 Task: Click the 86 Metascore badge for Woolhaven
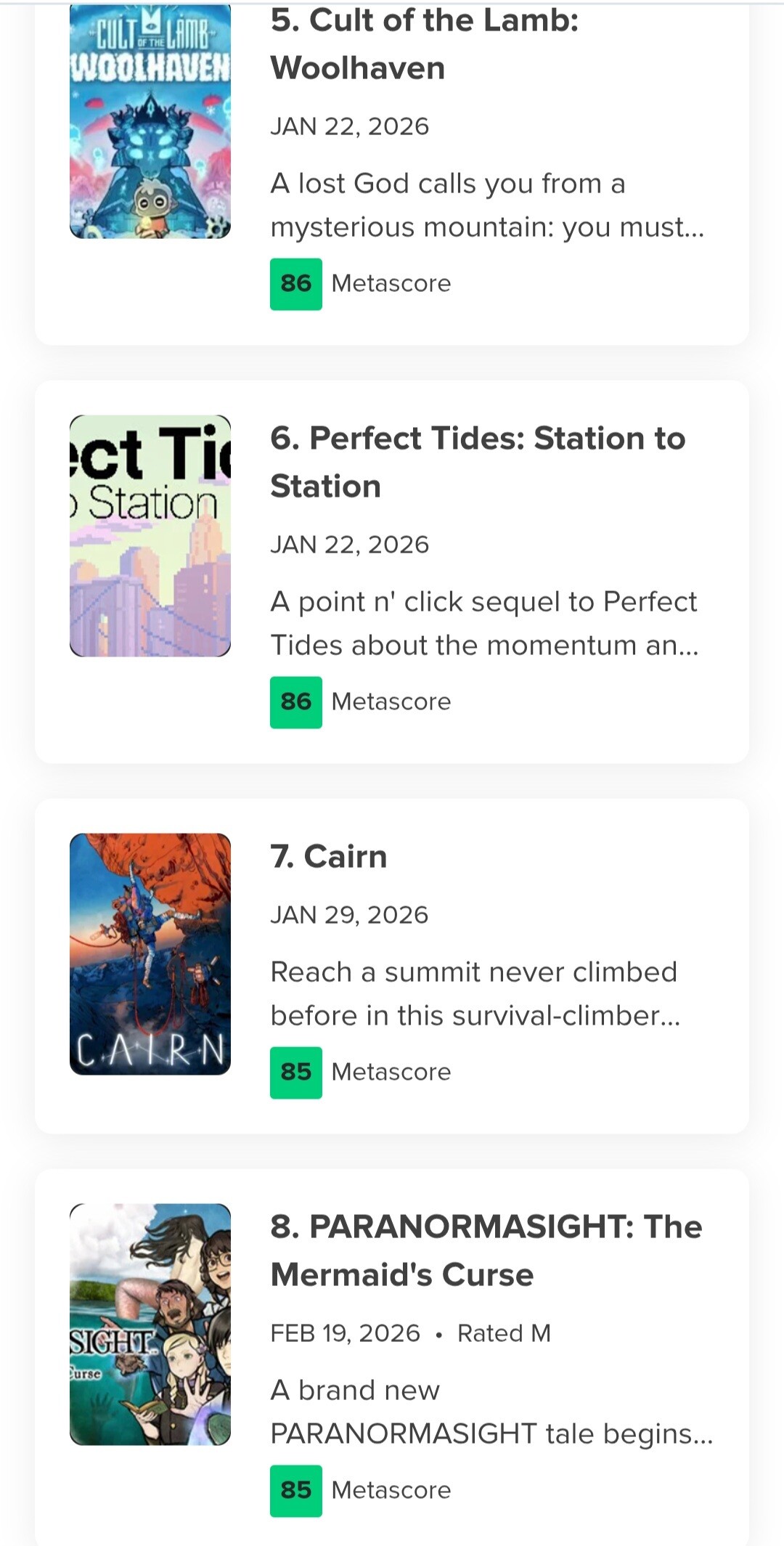[x=296, y=284]
